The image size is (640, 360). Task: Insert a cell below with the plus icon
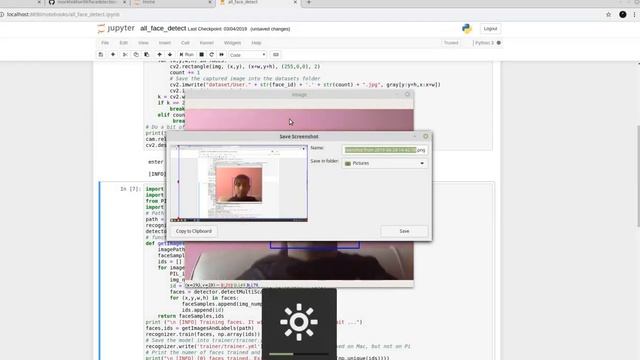[x=113, y=55]
